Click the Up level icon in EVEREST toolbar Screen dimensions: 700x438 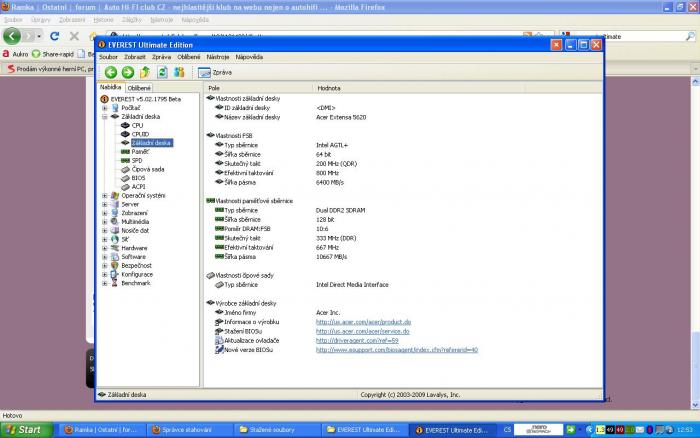tap(145, 72)
